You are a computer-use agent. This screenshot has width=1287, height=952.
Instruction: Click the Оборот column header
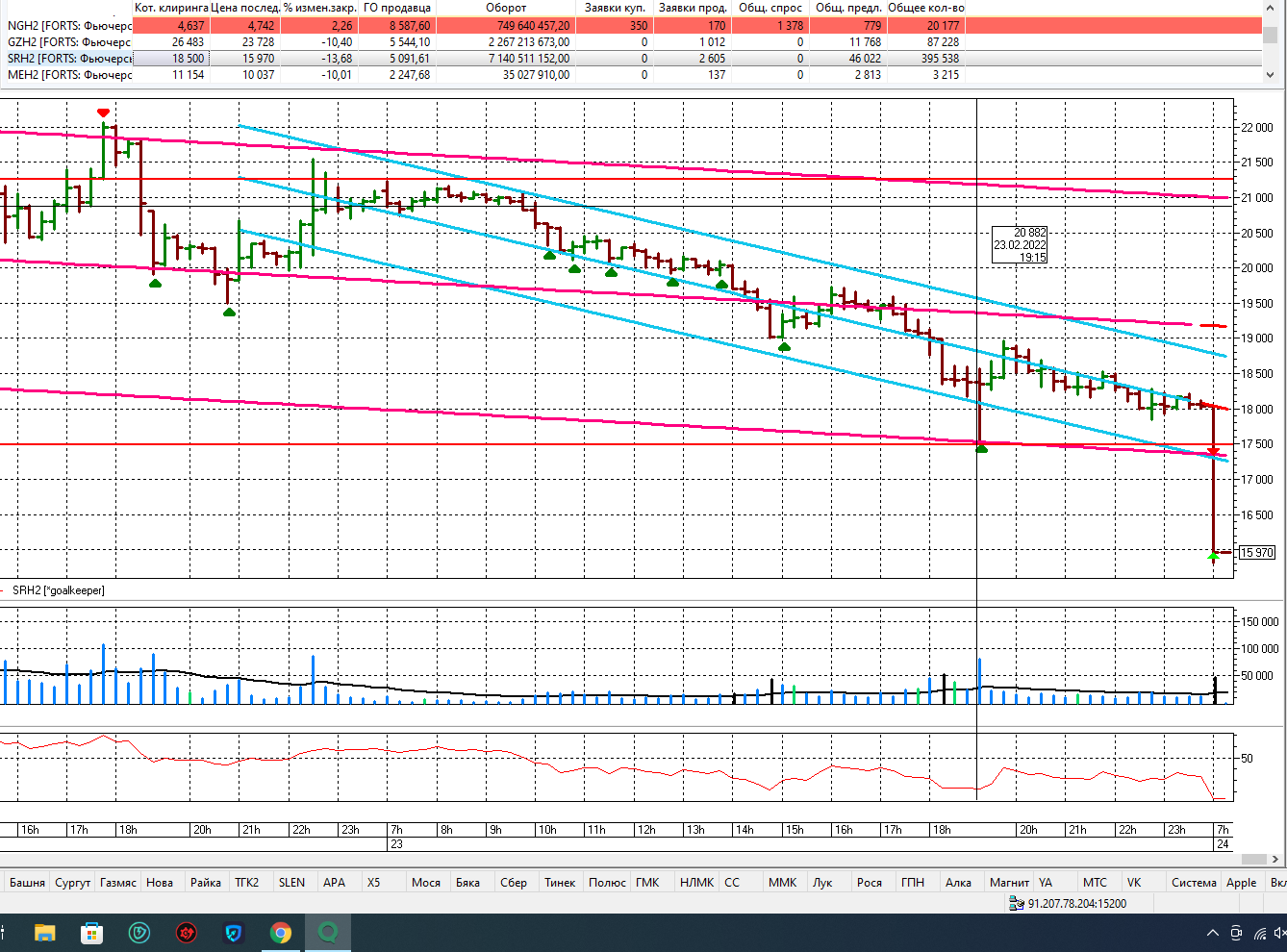506,8
